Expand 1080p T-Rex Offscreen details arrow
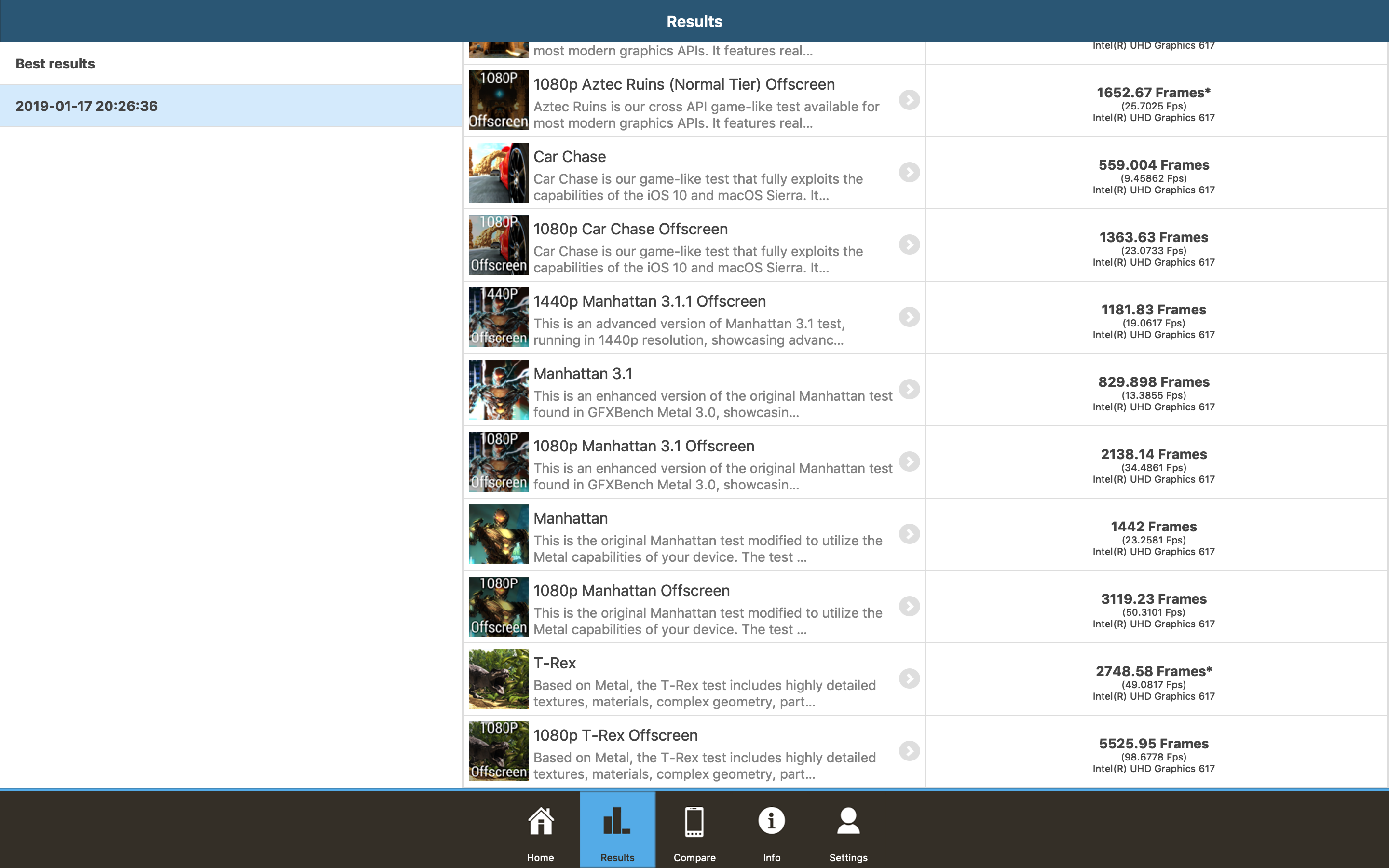 pyautogui.click(x=909, y=751)
